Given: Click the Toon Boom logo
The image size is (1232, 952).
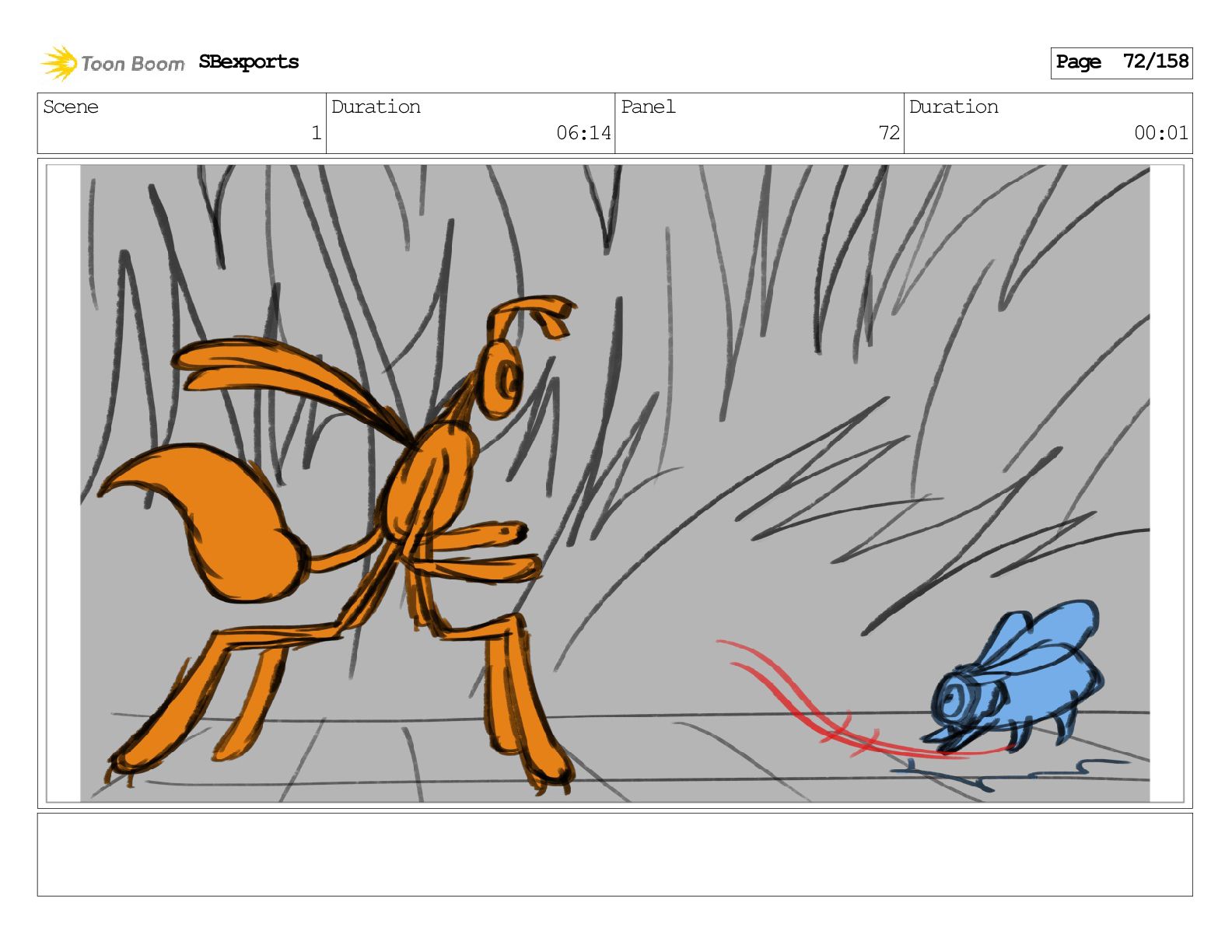Looking at the screenshot, I should [113, 63].
